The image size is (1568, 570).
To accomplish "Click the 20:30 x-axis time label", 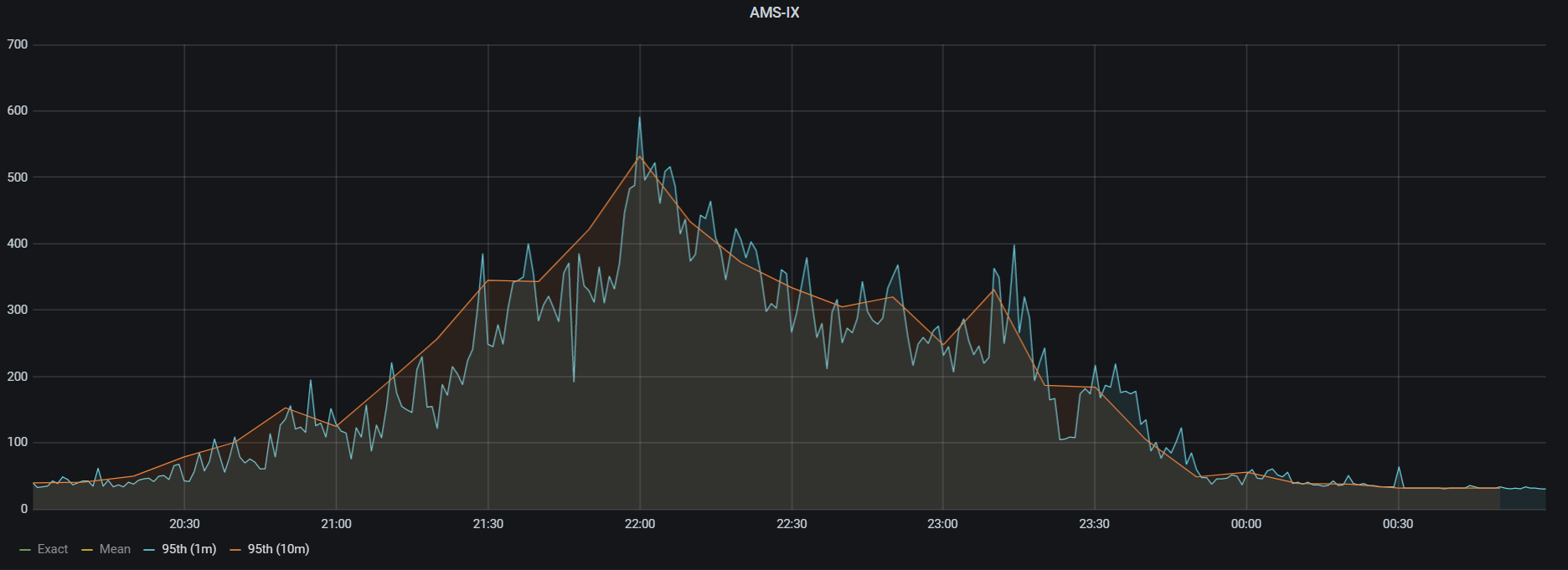I will point(184,524).
